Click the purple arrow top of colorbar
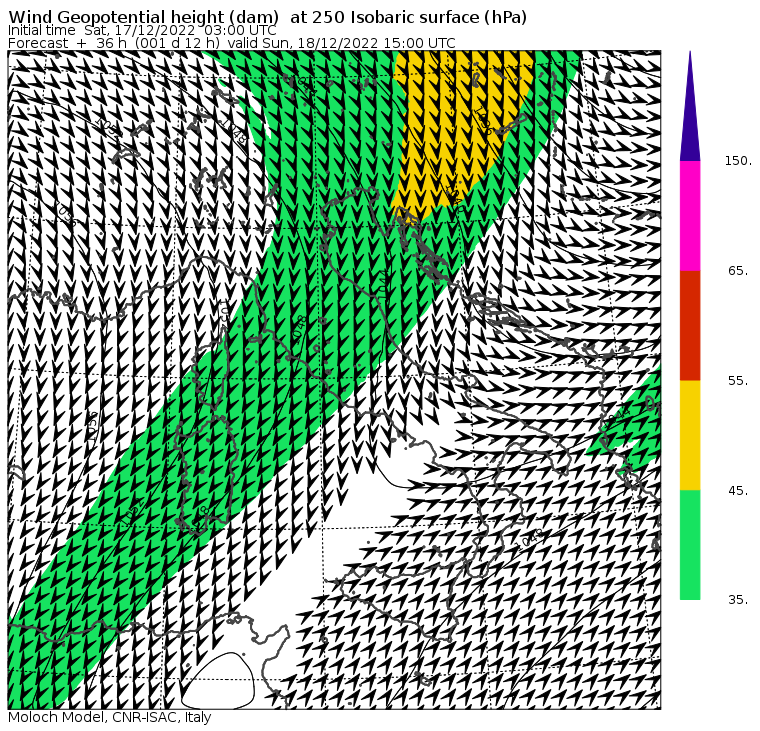 tap(690, 106)
